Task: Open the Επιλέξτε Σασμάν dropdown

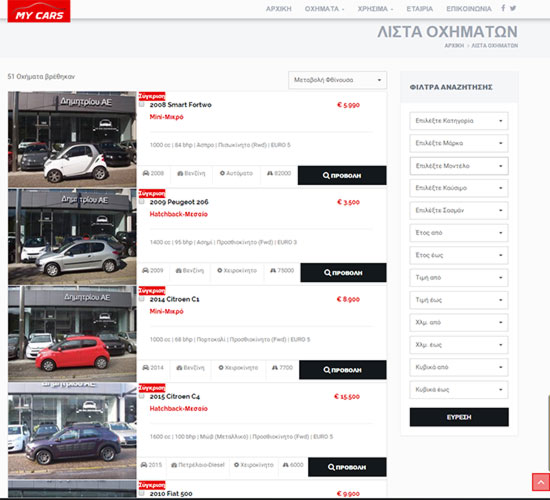Action: point(458,211)
